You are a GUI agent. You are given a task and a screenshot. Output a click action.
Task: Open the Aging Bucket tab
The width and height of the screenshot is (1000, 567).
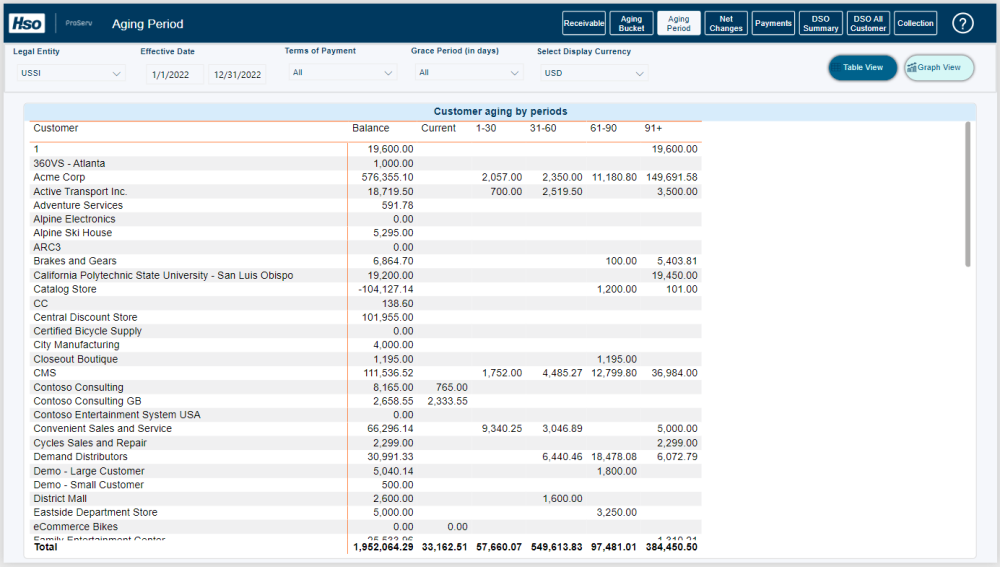coord(631,23)
